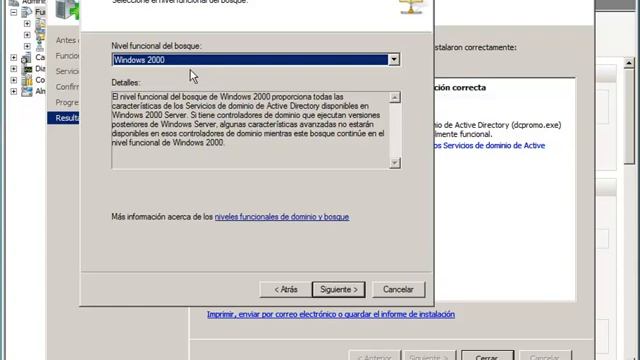Click the Dia diagnostics tree icon

tap(27, 69)
